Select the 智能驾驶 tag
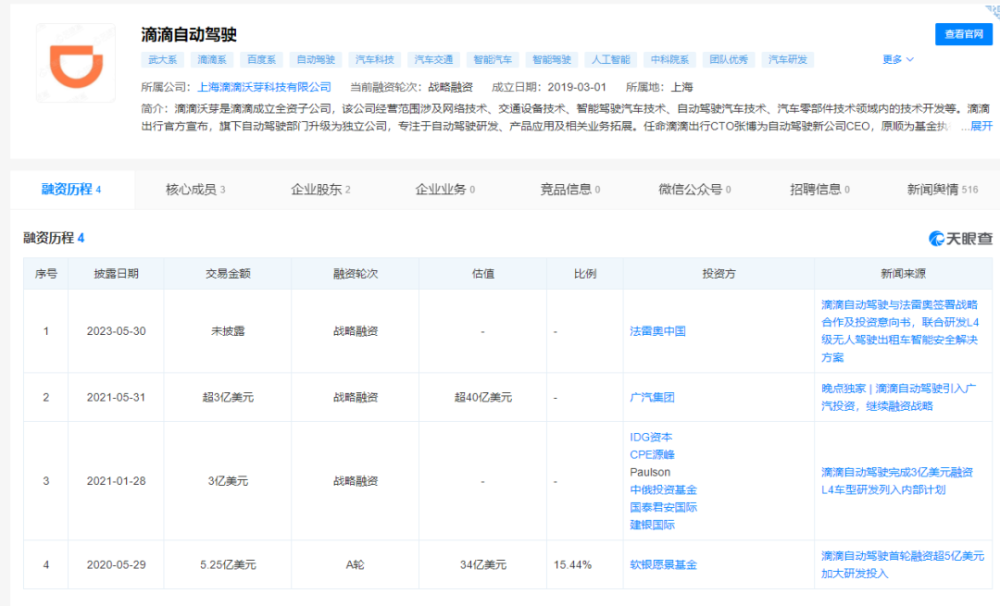Screen dimensions: 1000x606 point(552,59)
